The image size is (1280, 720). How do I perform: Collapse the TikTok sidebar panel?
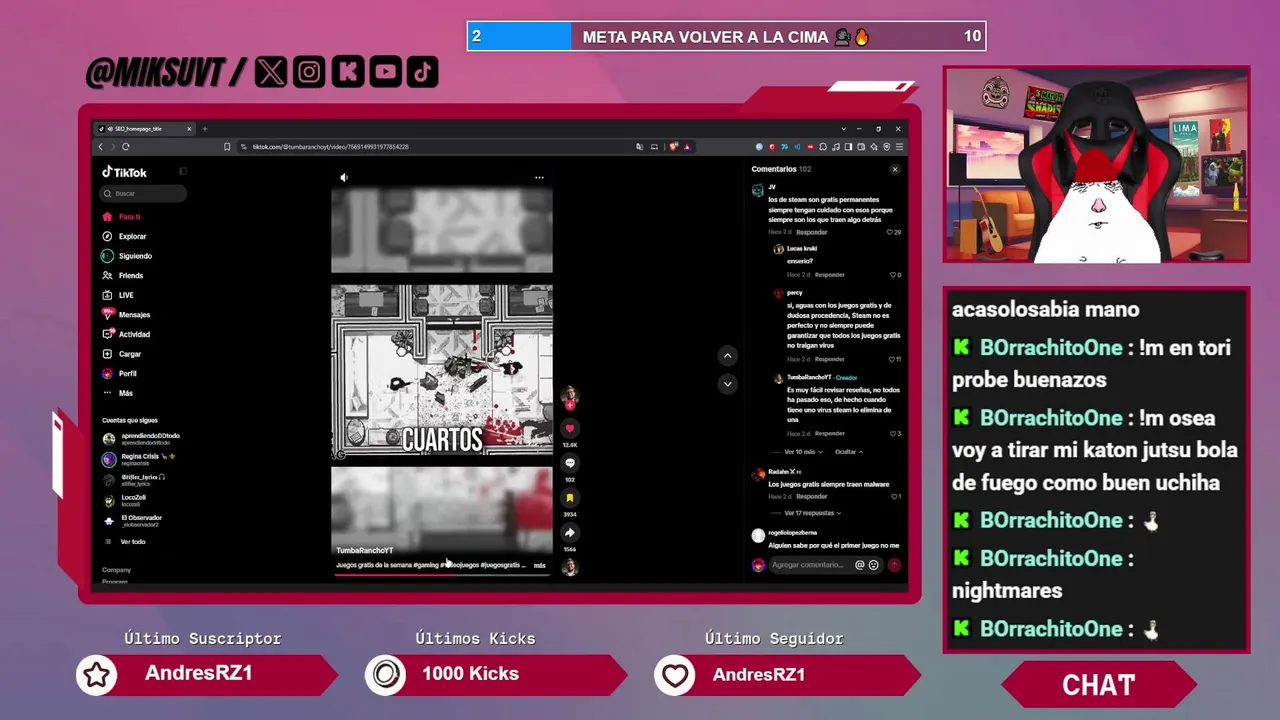pyautogui.click(x=183, y=172)
